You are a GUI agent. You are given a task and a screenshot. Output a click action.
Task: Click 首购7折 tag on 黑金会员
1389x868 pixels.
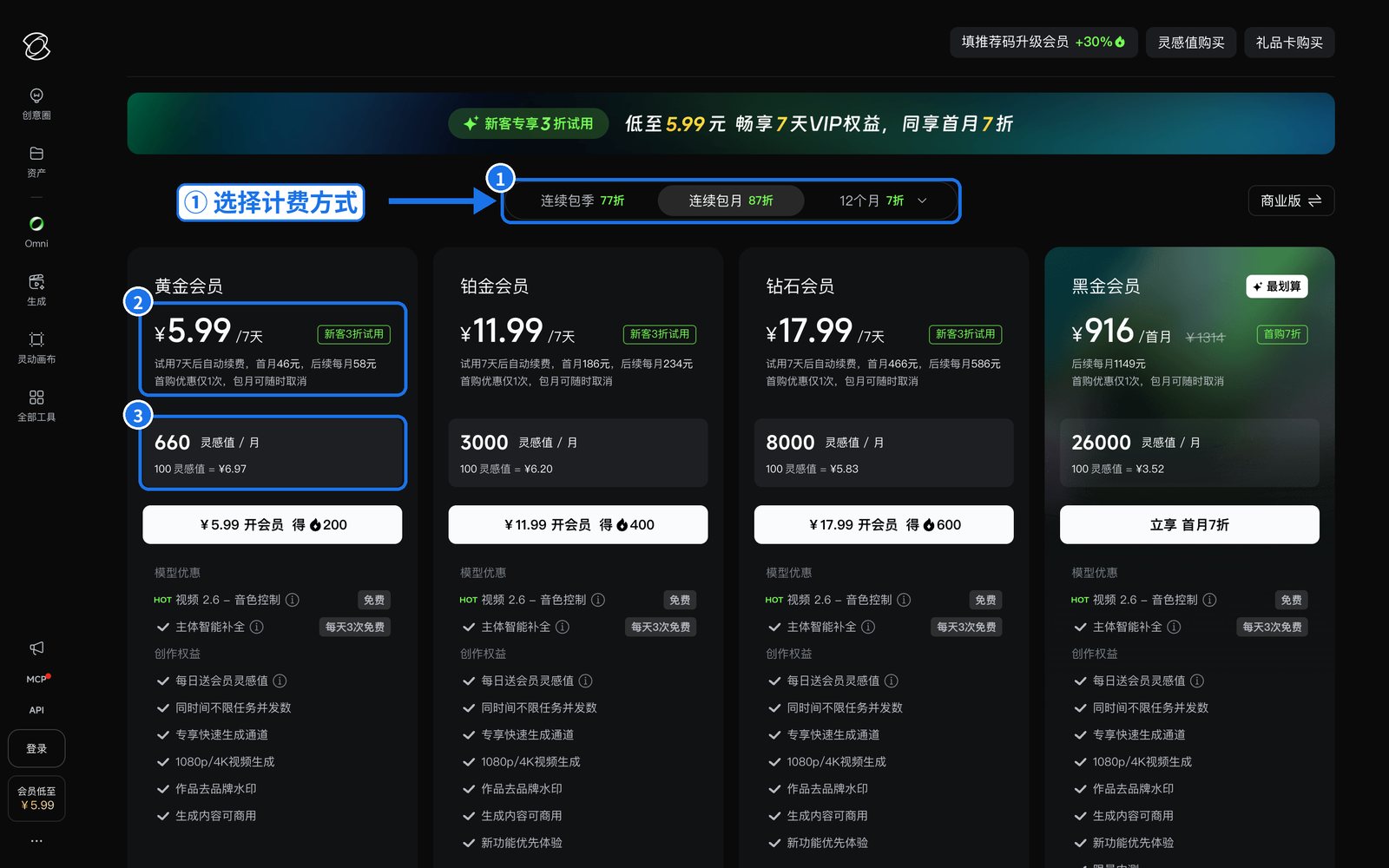point(1282,334)
